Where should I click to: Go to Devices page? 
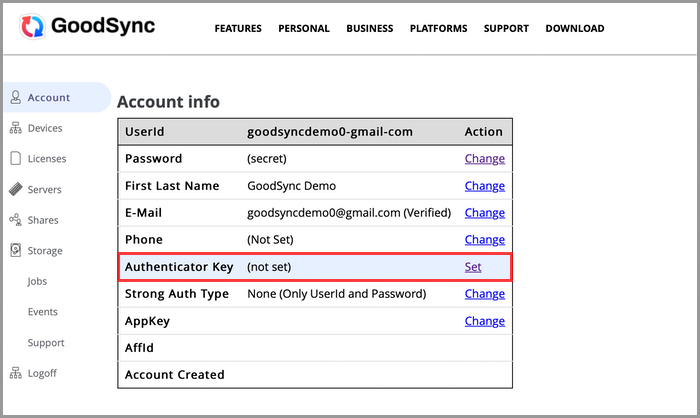[45, 128]
